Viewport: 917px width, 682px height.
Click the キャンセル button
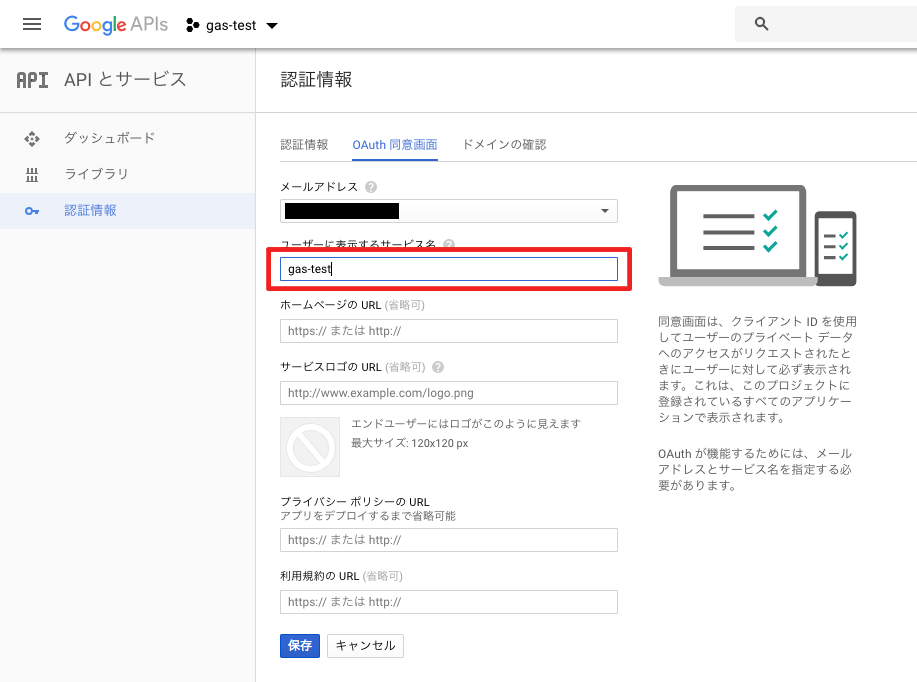(x=365, y=646)
